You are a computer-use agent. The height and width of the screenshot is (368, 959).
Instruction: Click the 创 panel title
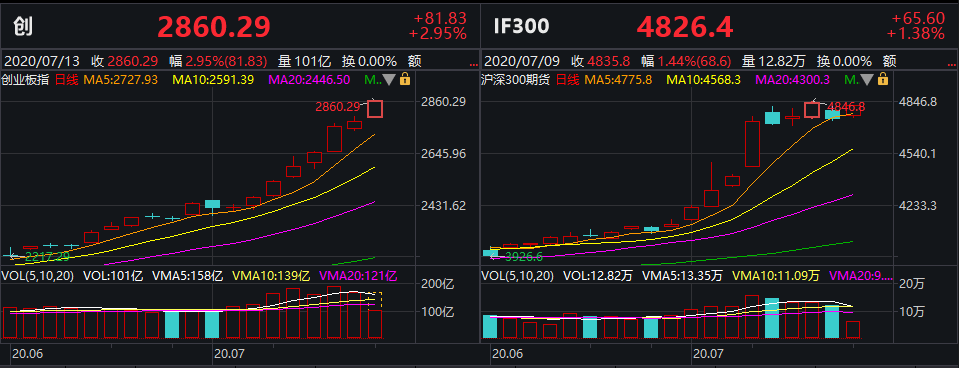[24, 26]
